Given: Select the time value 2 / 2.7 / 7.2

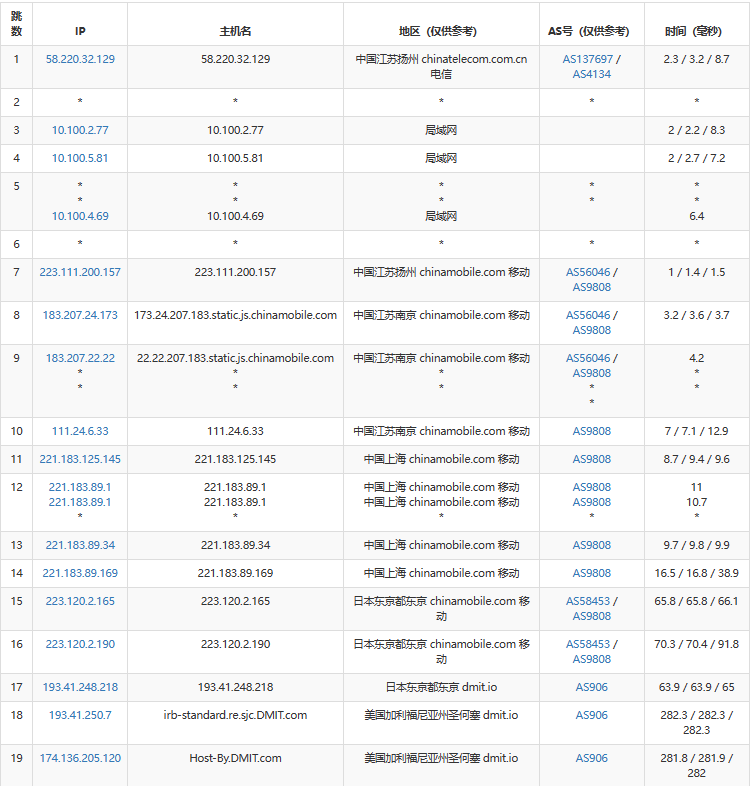Looking at the screenshot, I should coord(696,158).
